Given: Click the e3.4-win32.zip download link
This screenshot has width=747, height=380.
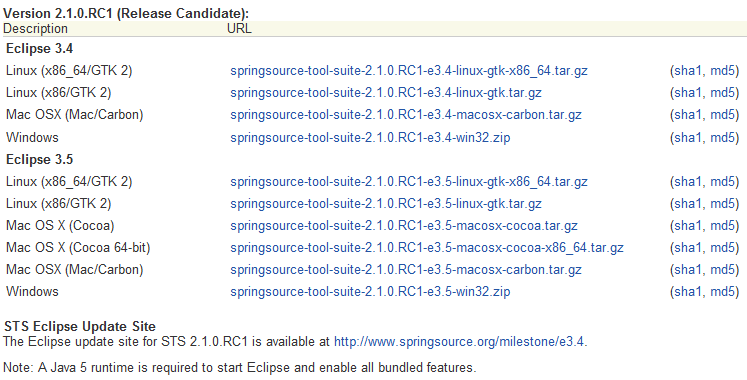Looking at the screenshot, I should [x=370, y=138].
